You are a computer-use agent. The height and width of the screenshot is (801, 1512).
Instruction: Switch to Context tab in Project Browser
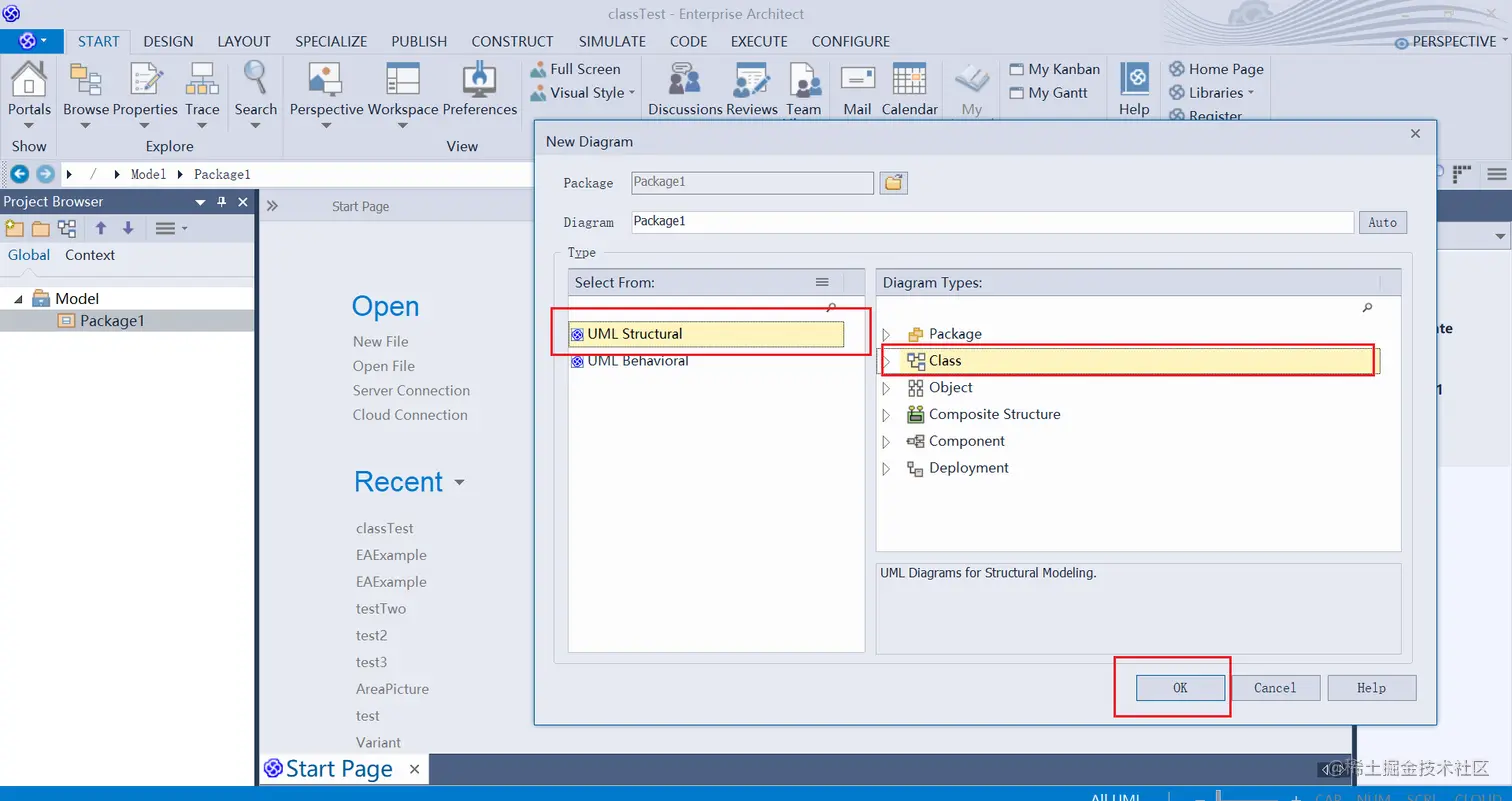click(x=90, y=255)
